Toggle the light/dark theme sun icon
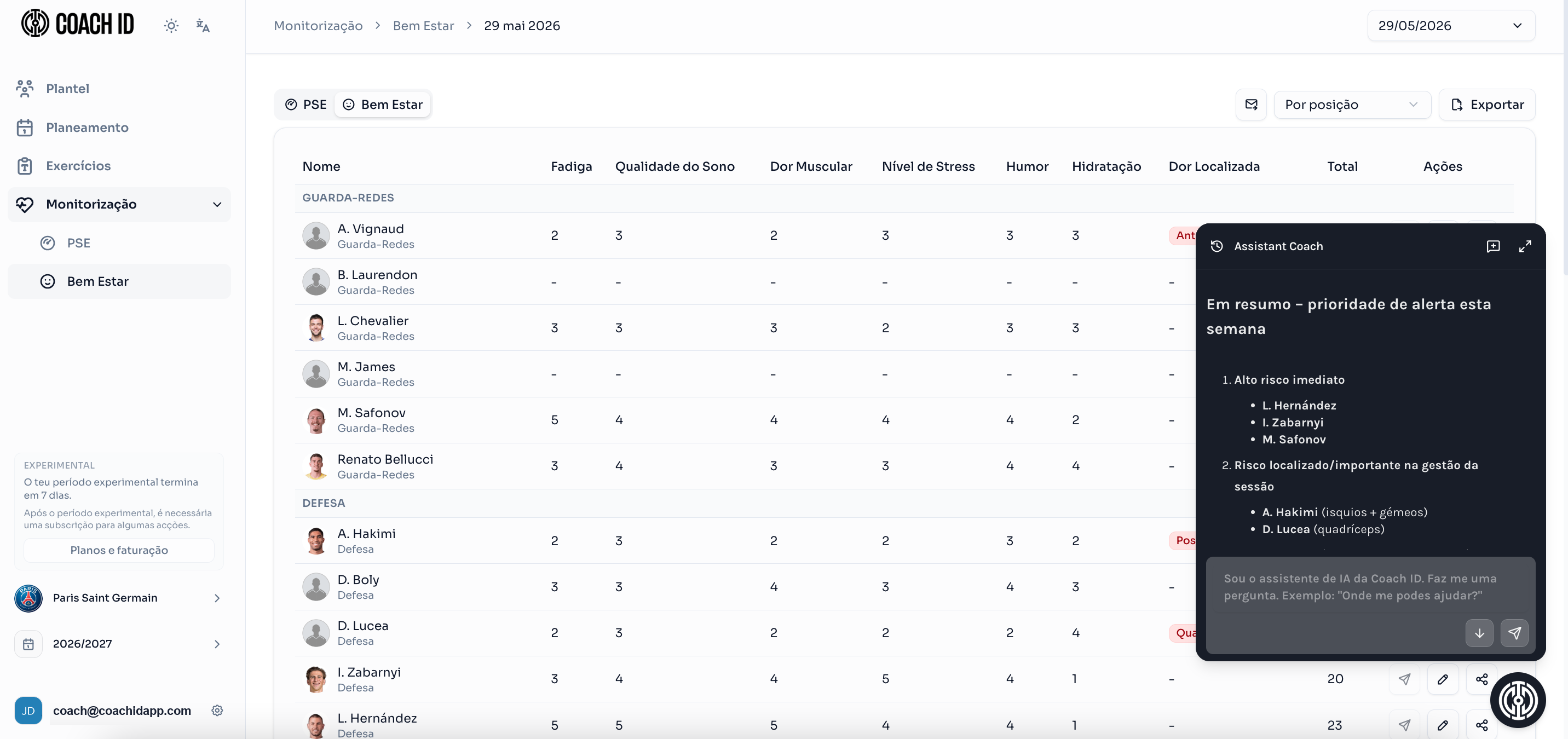The width and height of the screenshot is (1568, 739). click(x=171, y=26)
